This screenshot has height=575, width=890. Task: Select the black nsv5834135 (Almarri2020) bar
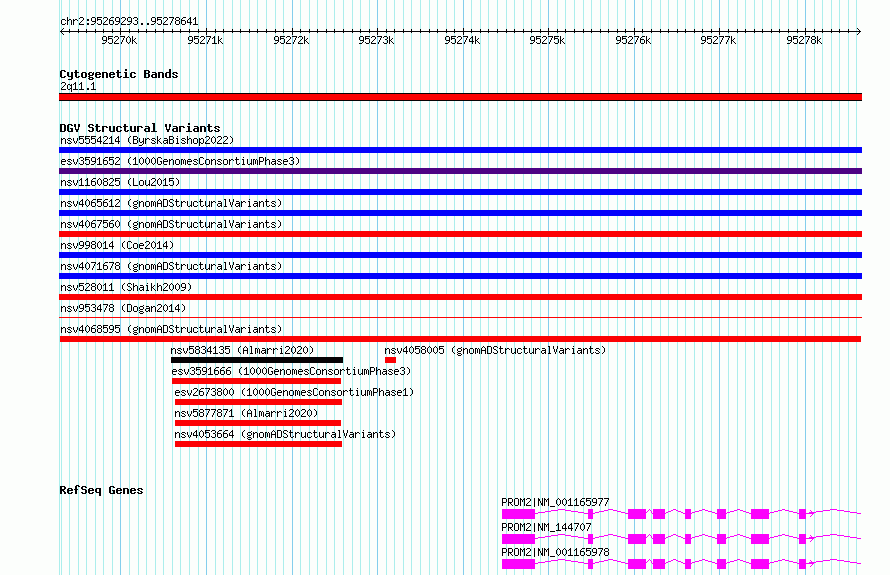257,360
